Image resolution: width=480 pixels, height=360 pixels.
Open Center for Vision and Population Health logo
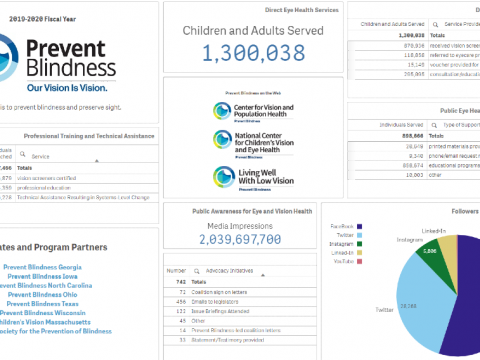coord(254,111)
